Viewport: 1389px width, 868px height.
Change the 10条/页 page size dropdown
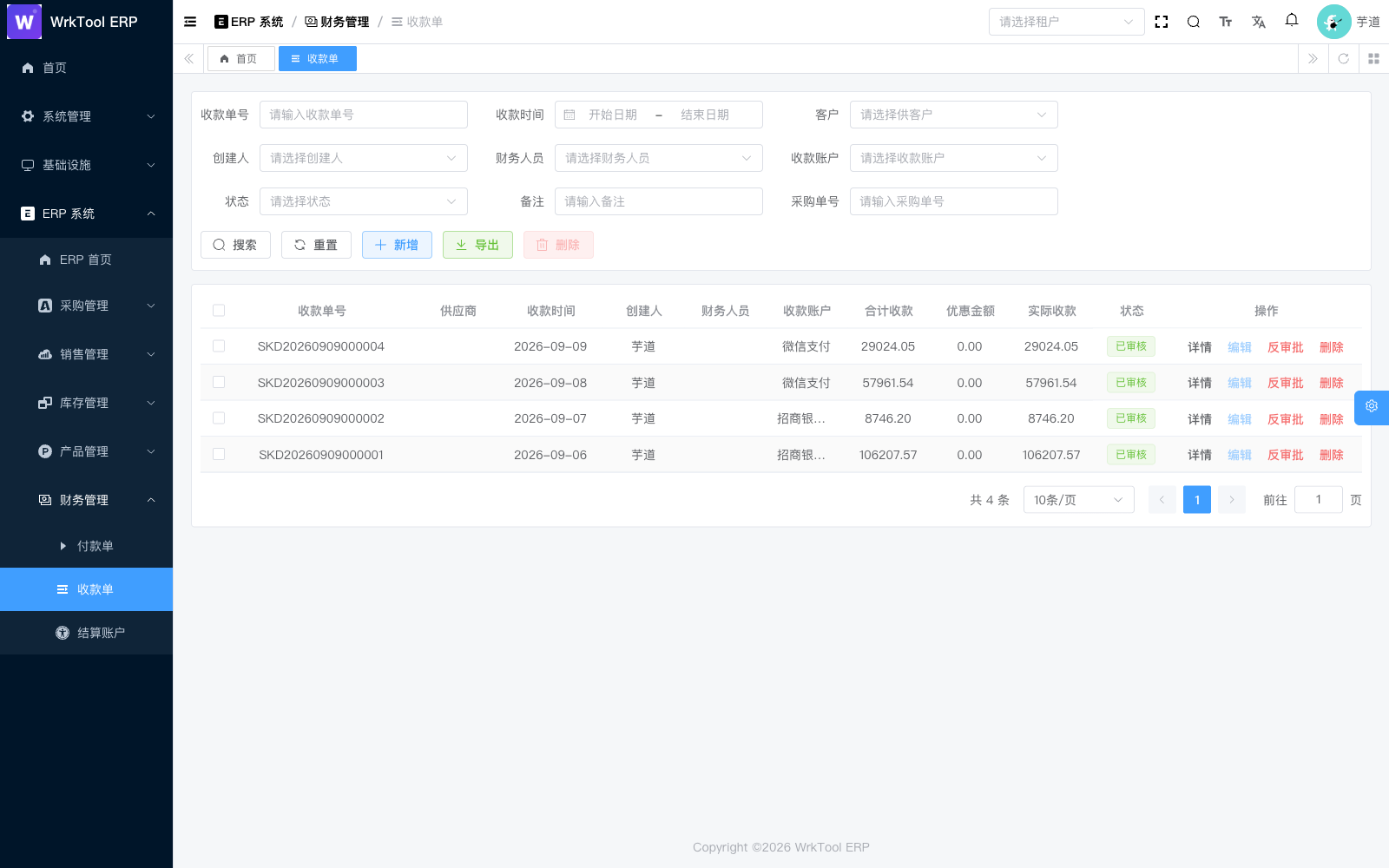(1078, 500)
